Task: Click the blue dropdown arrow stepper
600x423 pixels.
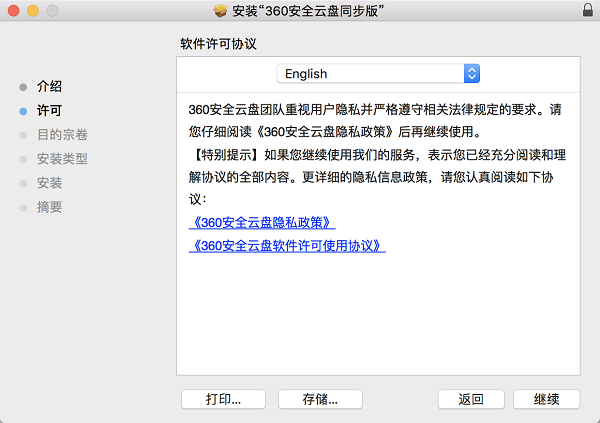Action: [x=472, y=73]
